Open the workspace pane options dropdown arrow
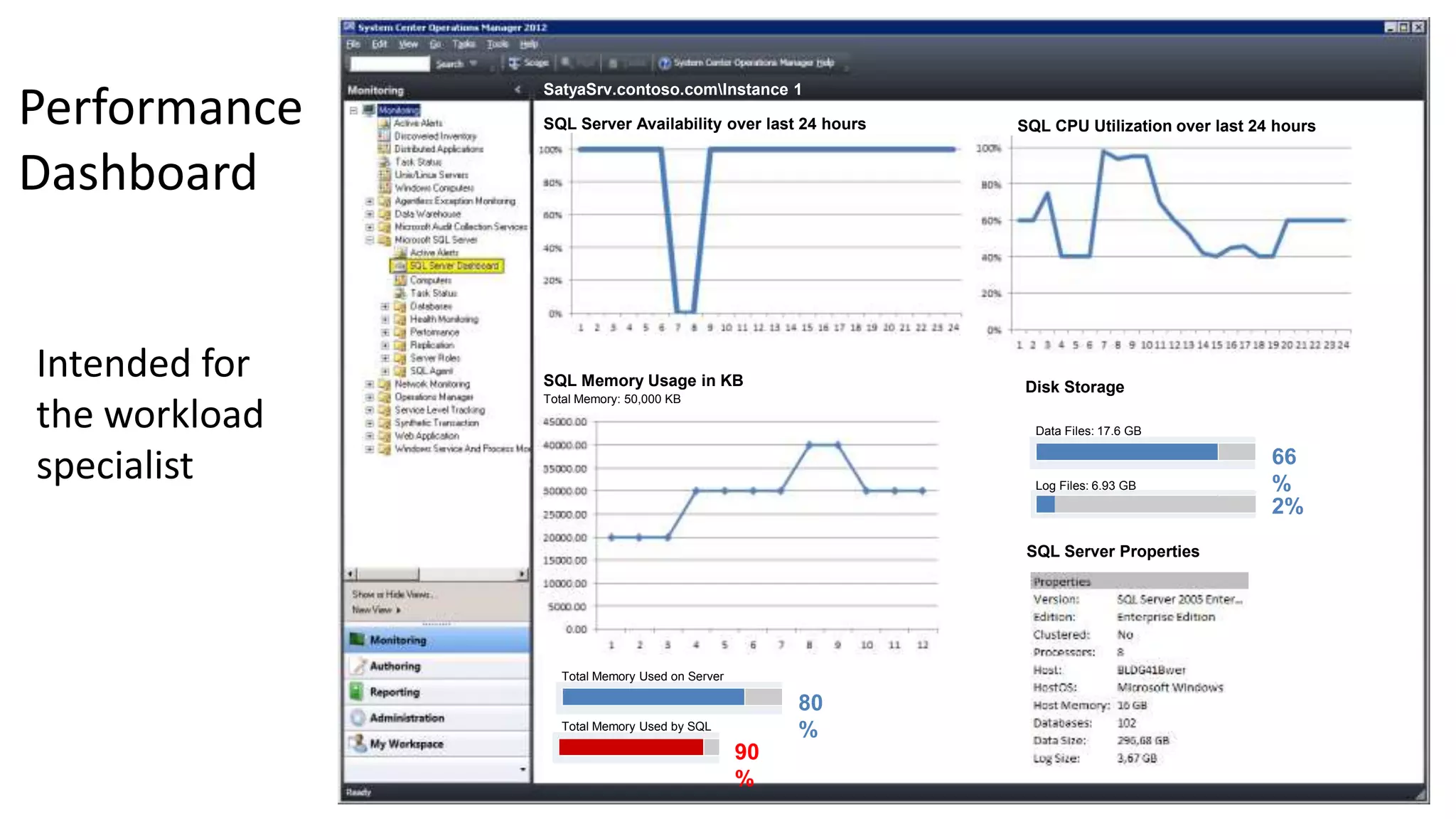The height and width of the screenshot is (819, 1456). point(523,769)
